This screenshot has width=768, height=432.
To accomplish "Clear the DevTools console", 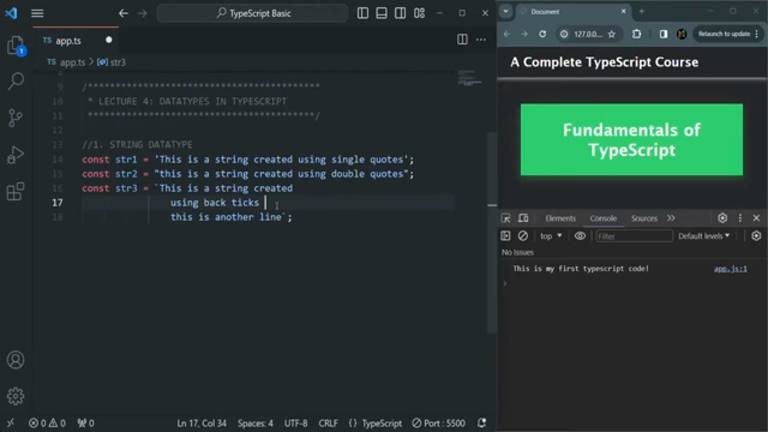I will tap(523, 236).
